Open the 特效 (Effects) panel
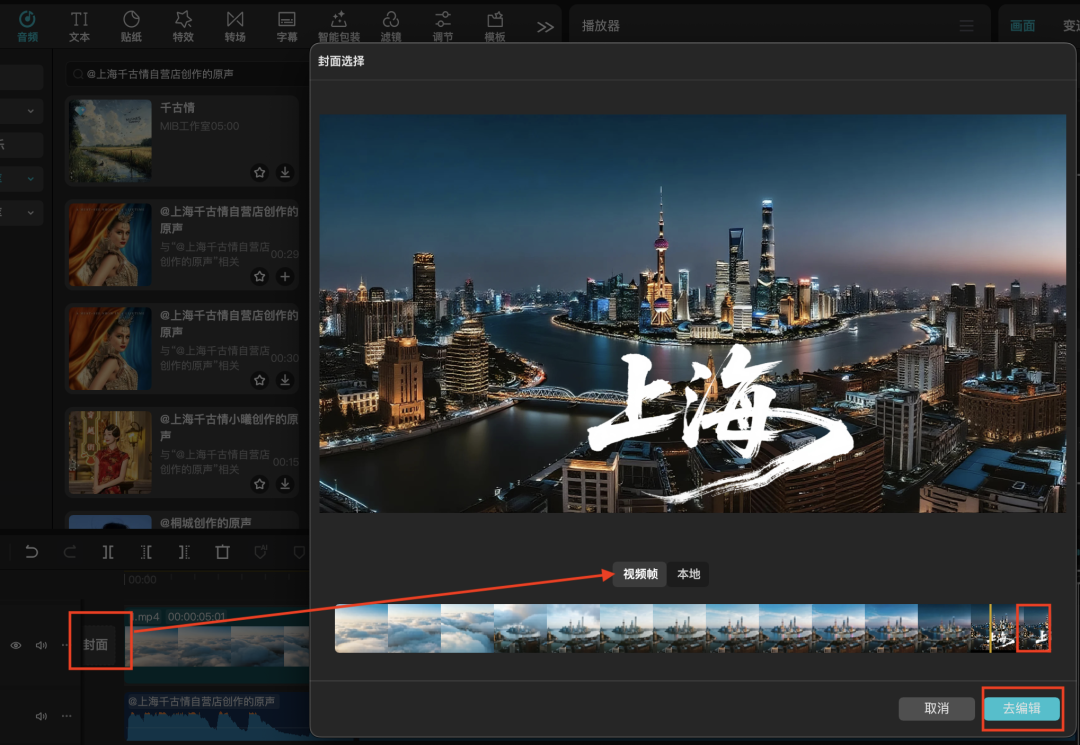 (x=183, y=26)
